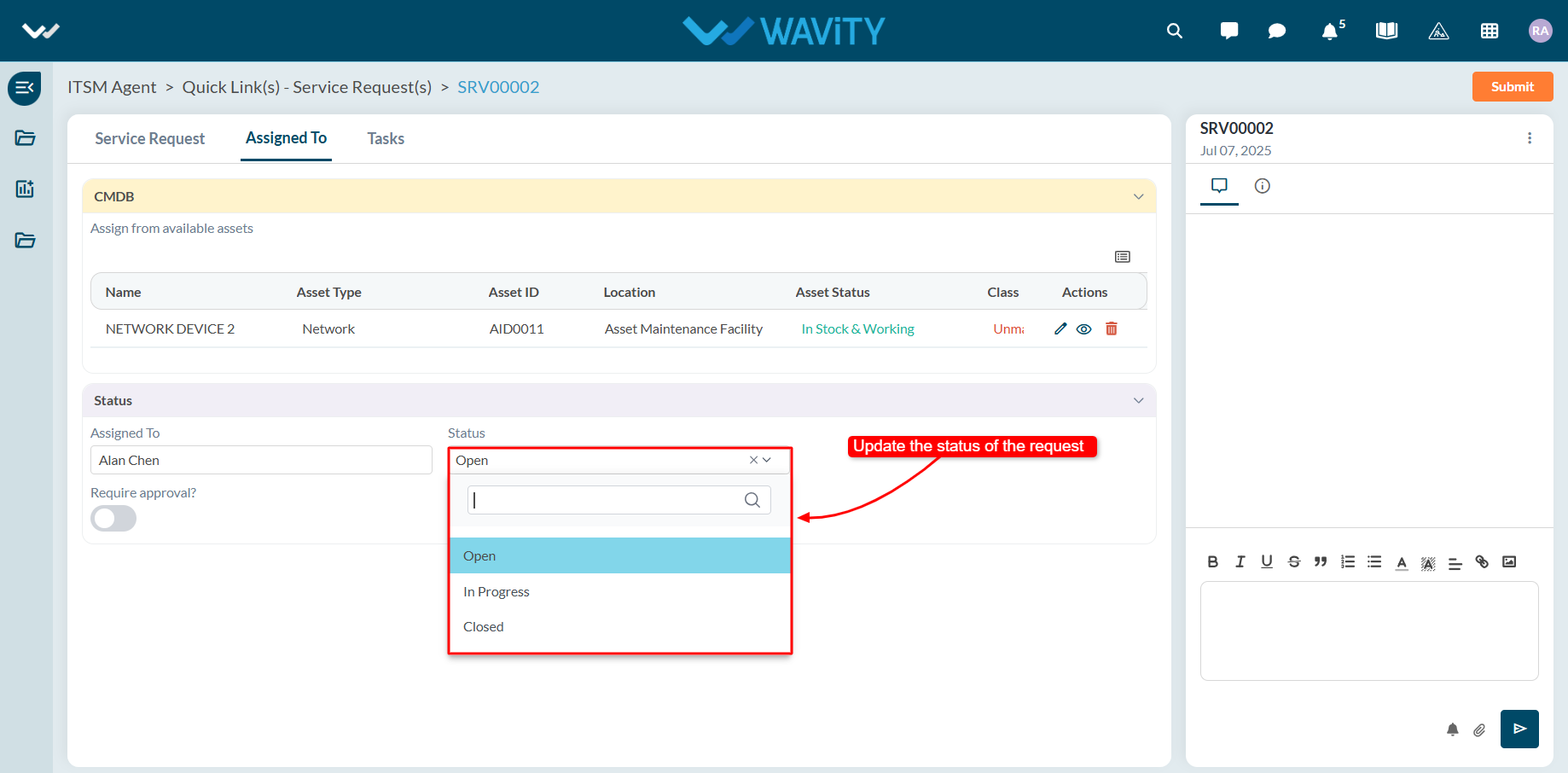Select Open in the status list
This screenshot has height=773, width=1568.
pos(620,555)
